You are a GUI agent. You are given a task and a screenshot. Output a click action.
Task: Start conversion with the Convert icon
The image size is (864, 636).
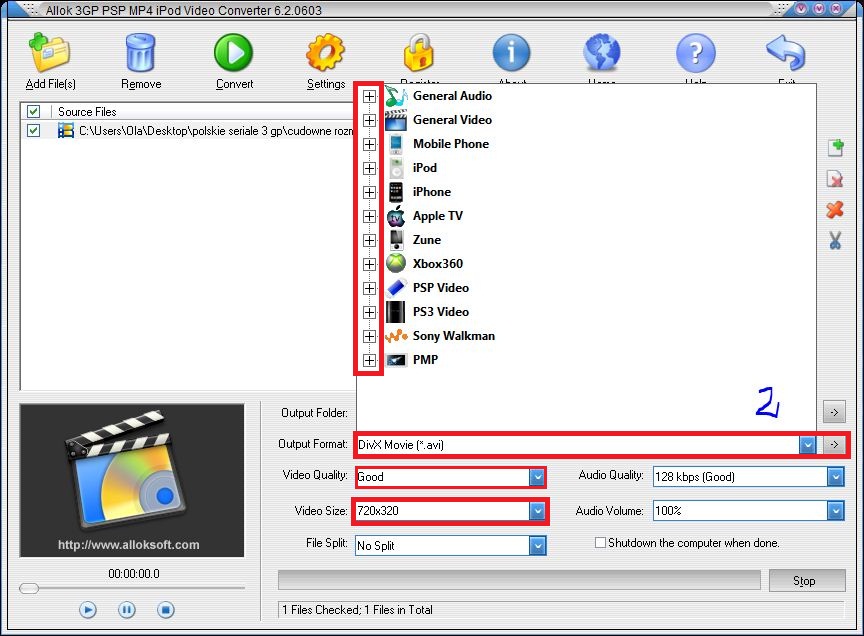coord(234,53)
